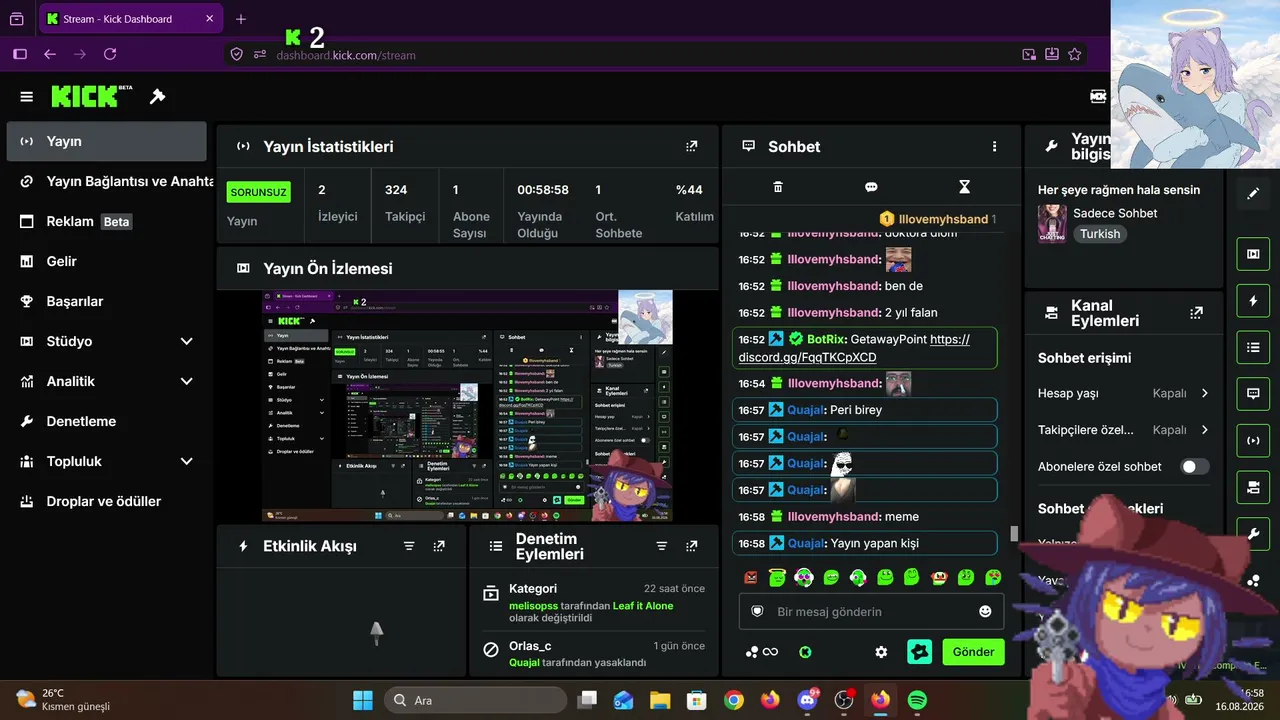Open the emoji picker in the message box
1280x720 pixels.
[x=985, y=611]
